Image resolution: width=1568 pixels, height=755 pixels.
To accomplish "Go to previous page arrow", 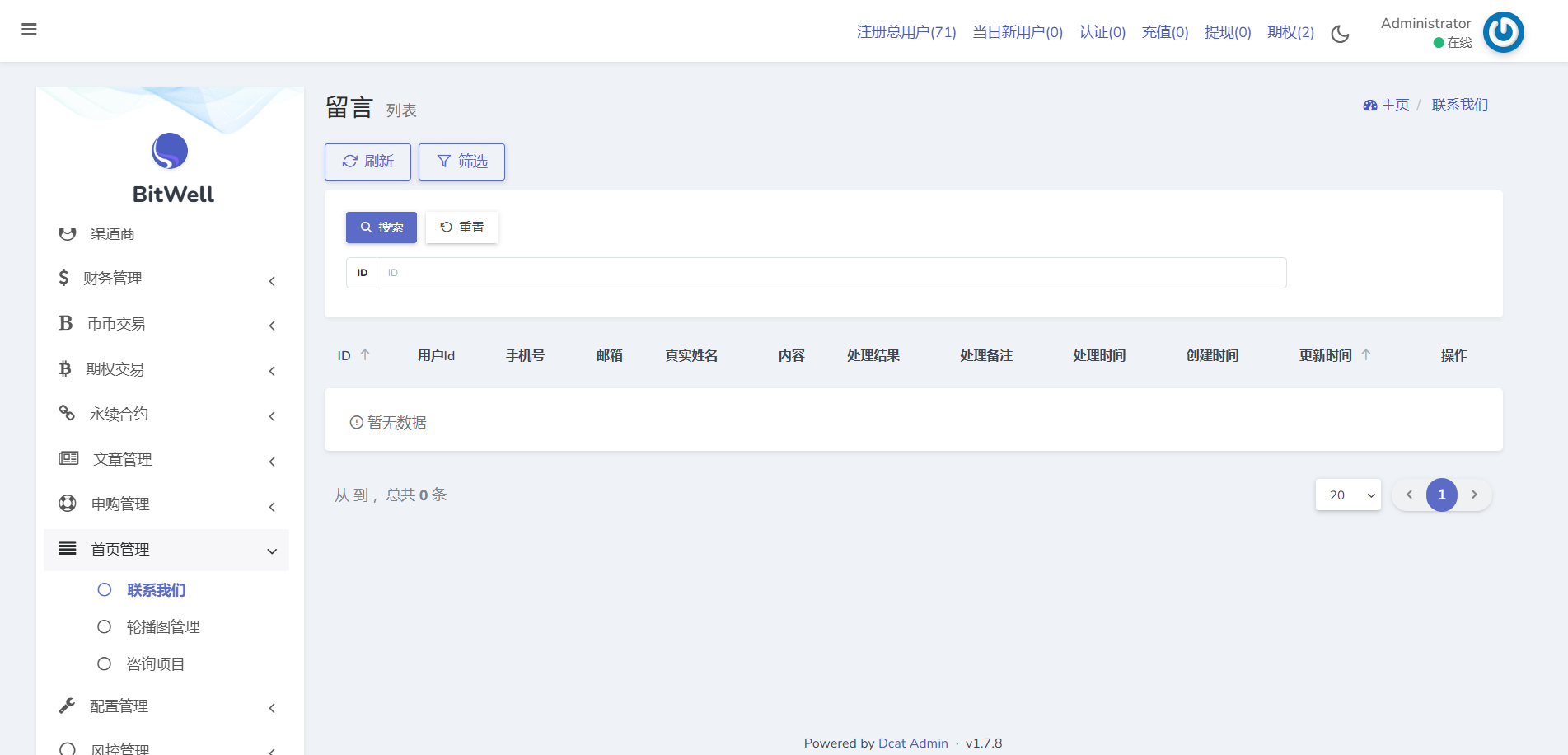I will point(1409,495).
